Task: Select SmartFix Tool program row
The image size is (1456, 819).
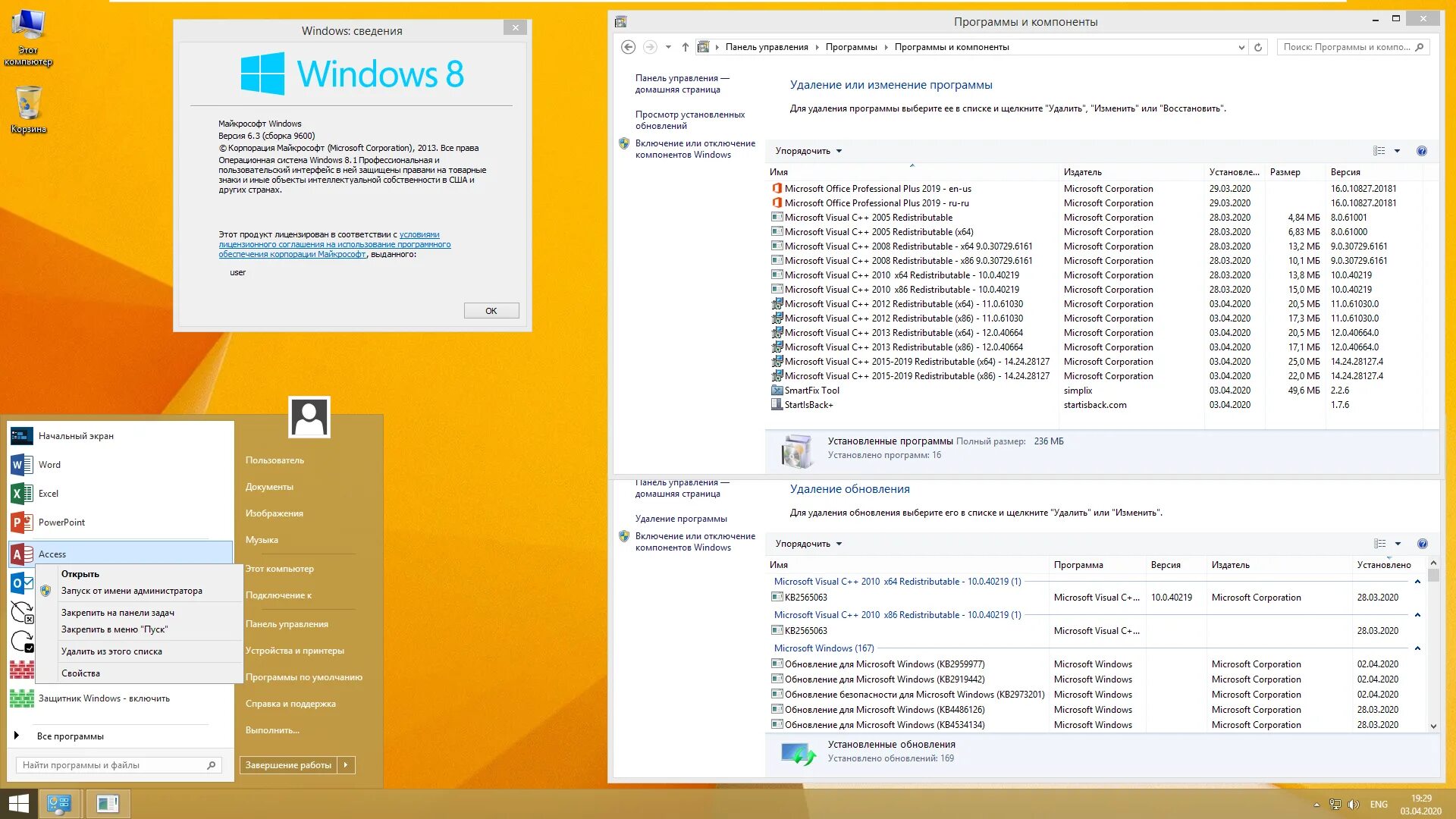Action: pyautogui.click(x=1096, y=391)
